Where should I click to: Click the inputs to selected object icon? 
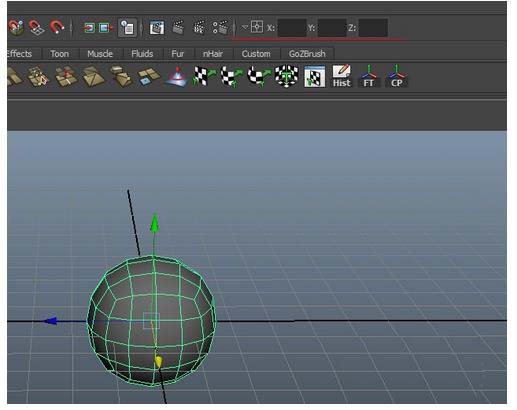89,28
